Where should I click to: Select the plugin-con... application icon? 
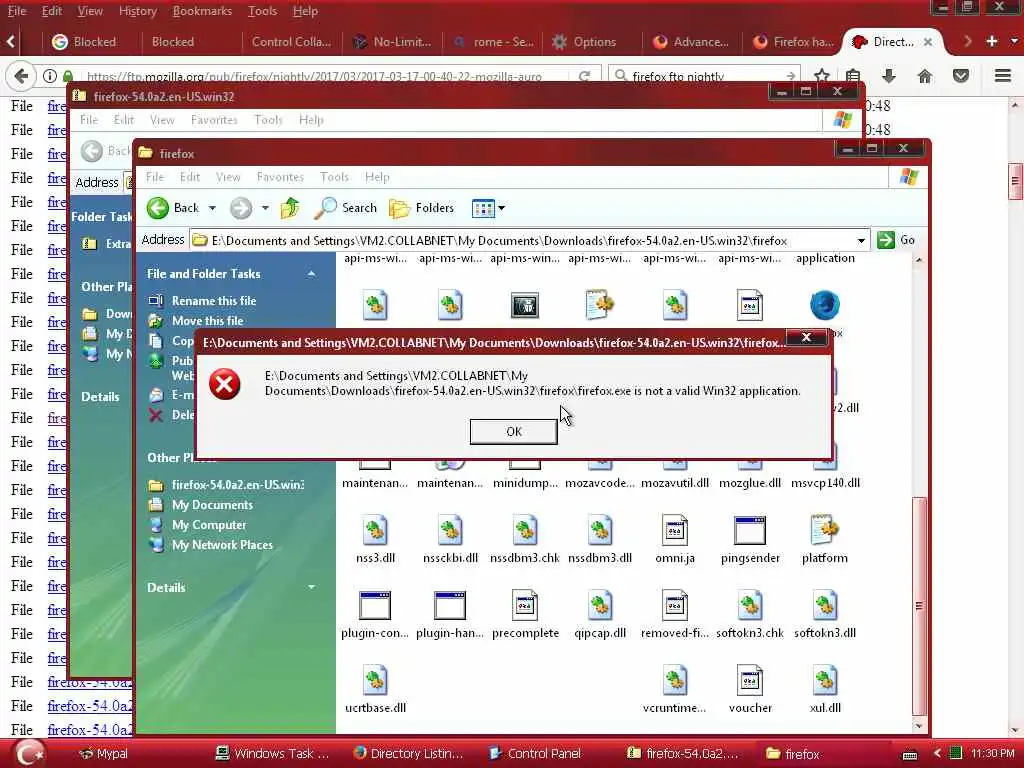tap(375, 605)
